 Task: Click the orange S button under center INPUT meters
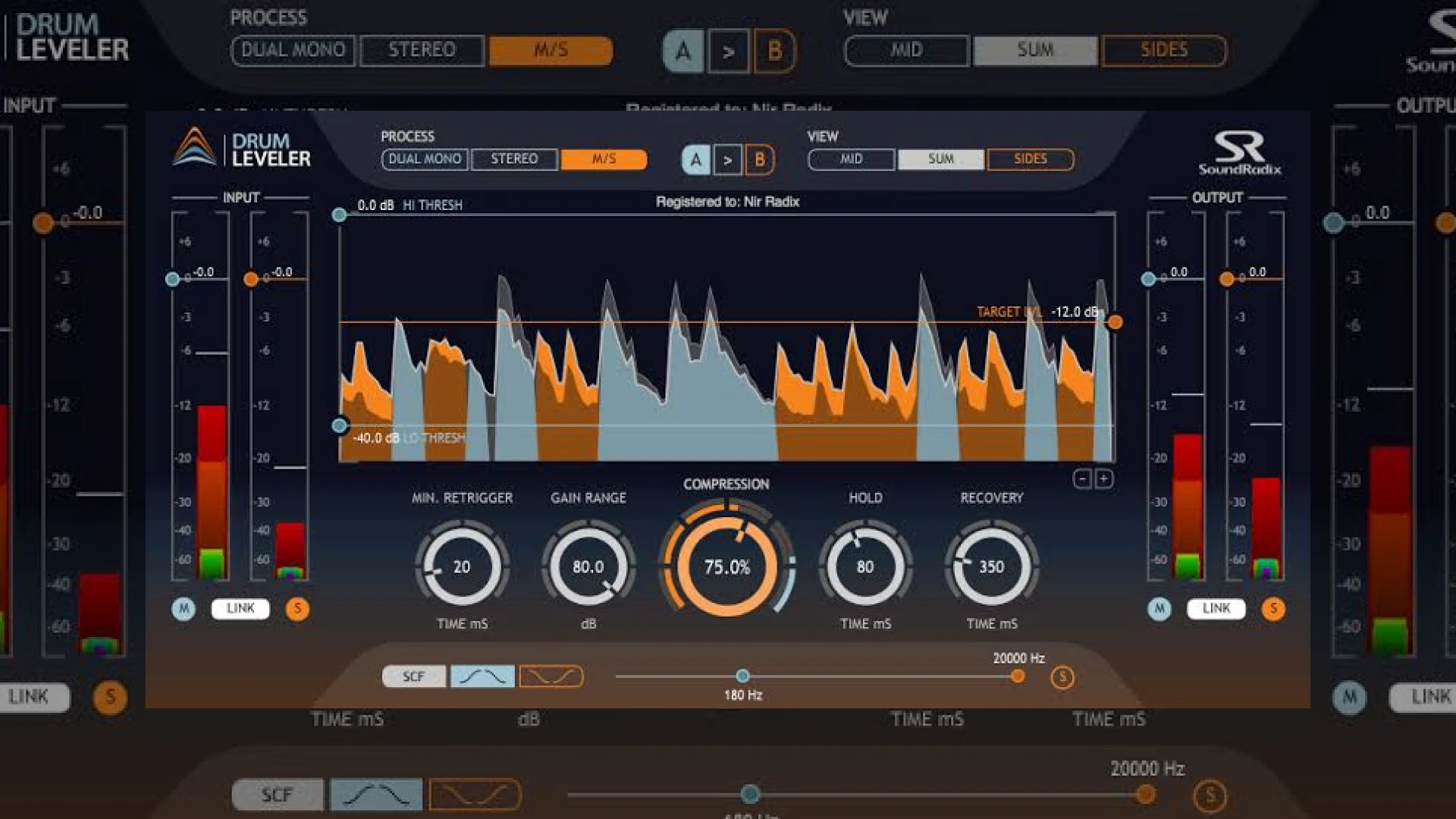click(x=297, y=608)
